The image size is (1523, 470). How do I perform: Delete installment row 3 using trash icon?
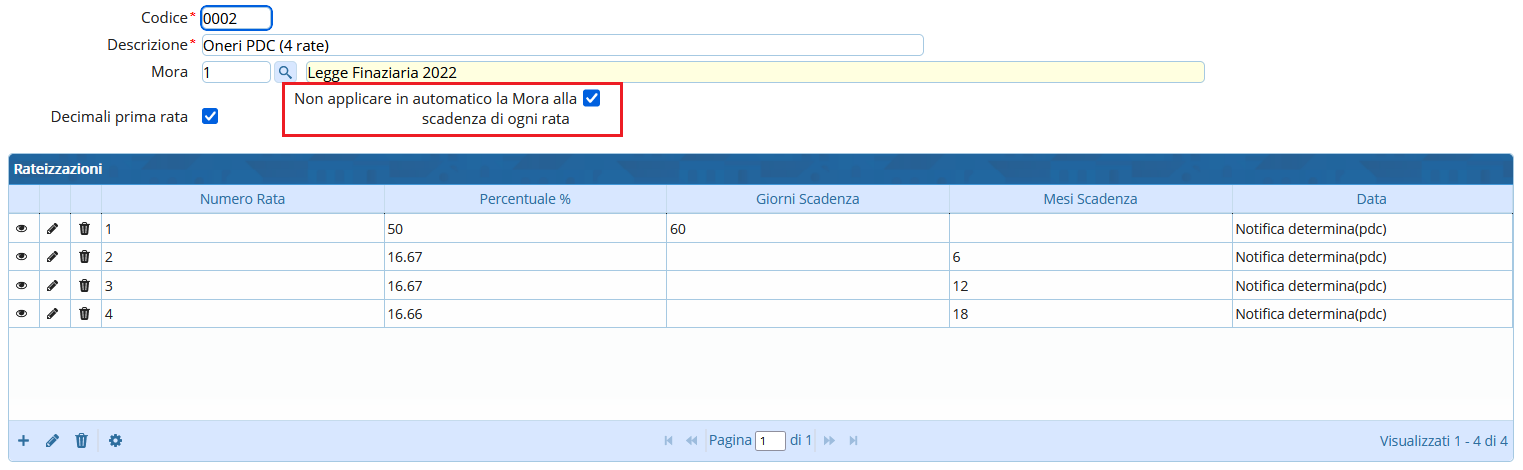click(85, 286)
